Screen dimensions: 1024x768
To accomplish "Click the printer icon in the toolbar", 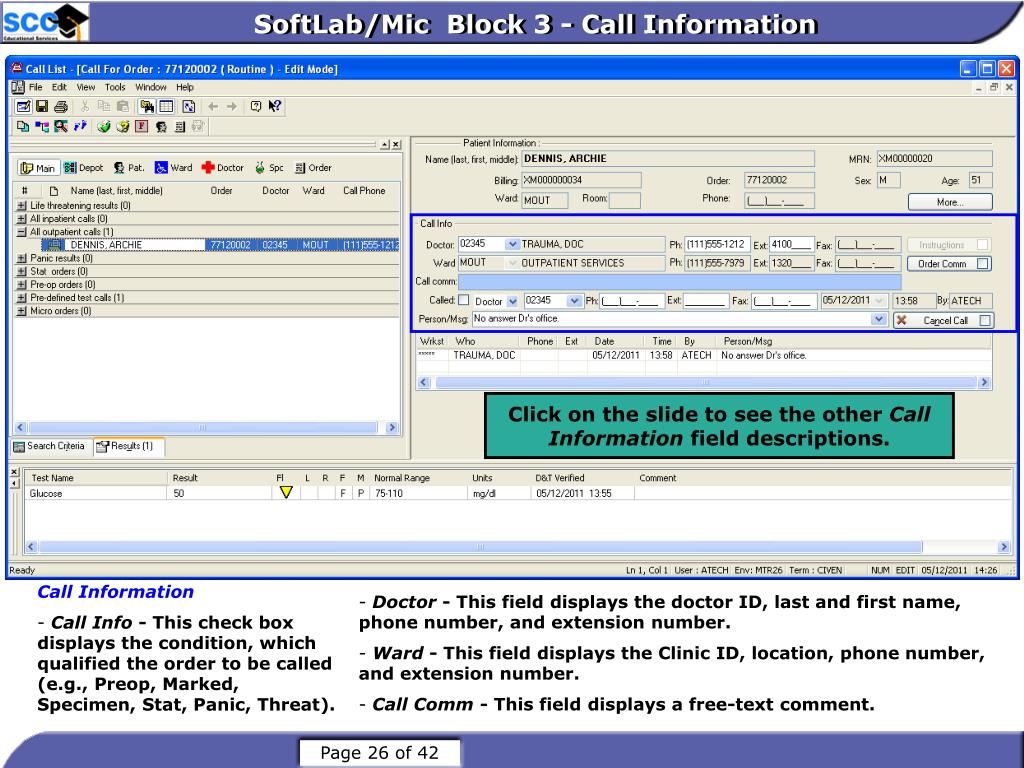I will point(61,106).
